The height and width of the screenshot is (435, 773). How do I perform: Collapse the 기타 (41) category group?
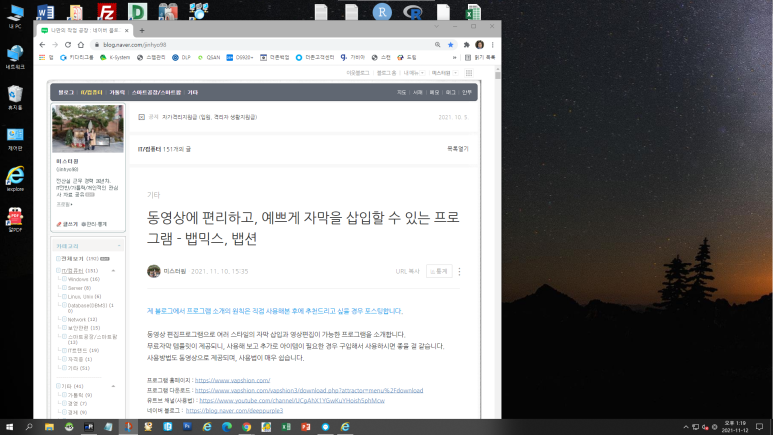tap(113, 387)
